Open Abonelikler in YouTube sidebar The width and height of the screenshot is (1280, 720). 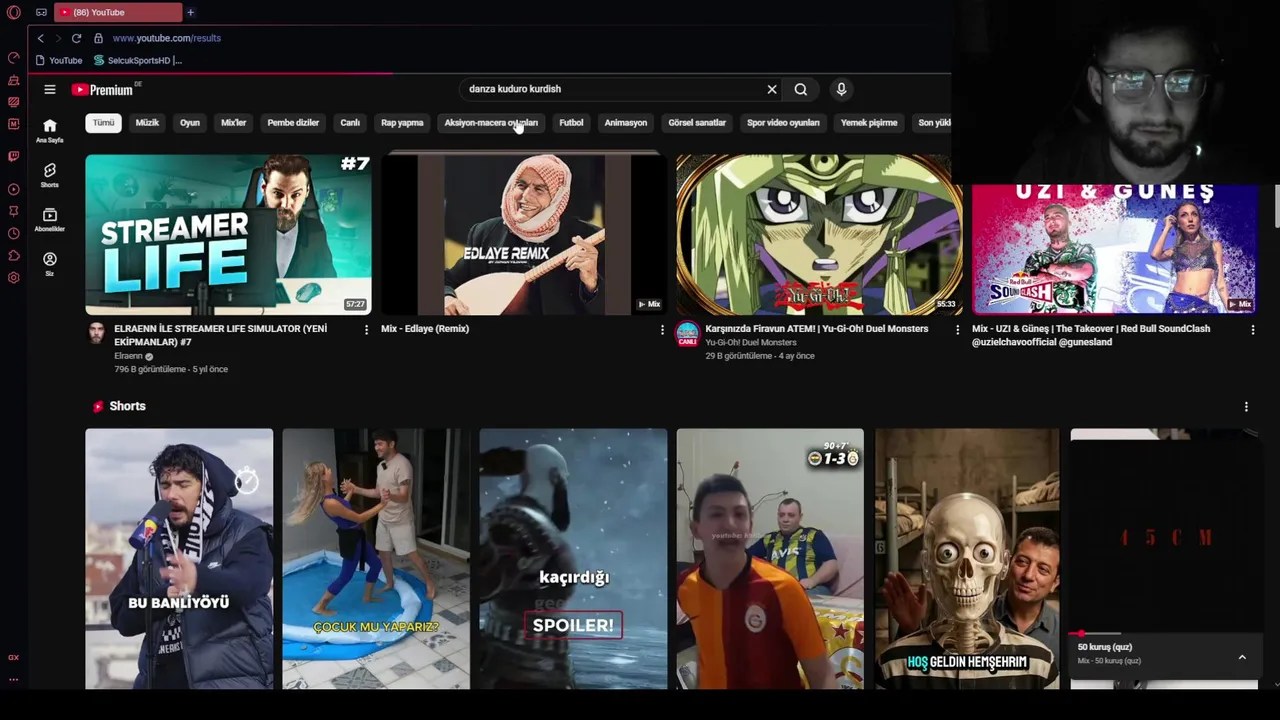click(x=50, y=220)
